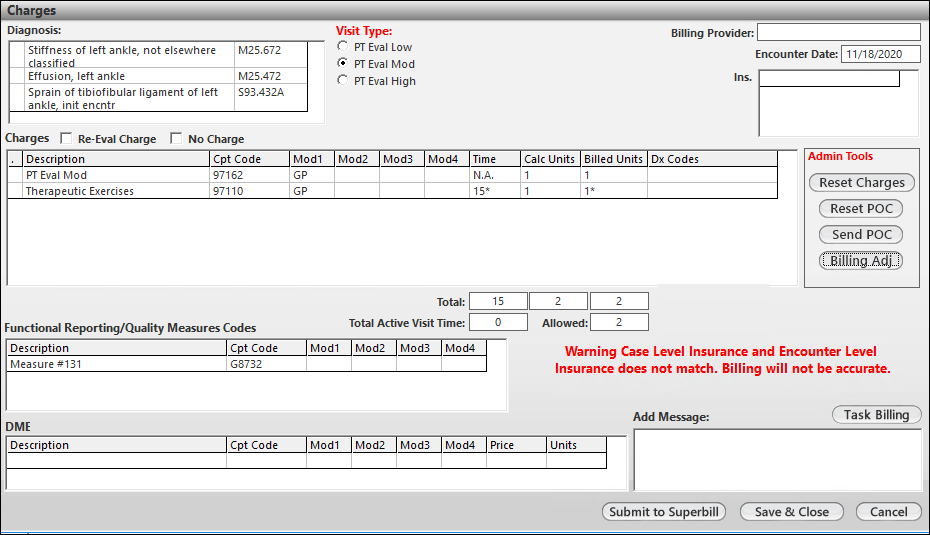Edit the Encounter Date field
Screen dimensions: 930x535
point(880,54)
